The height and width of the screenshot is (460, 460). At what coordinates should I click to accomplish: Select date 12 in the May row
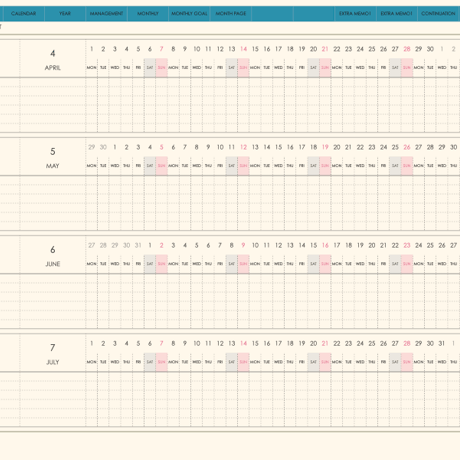coord(244,147)
